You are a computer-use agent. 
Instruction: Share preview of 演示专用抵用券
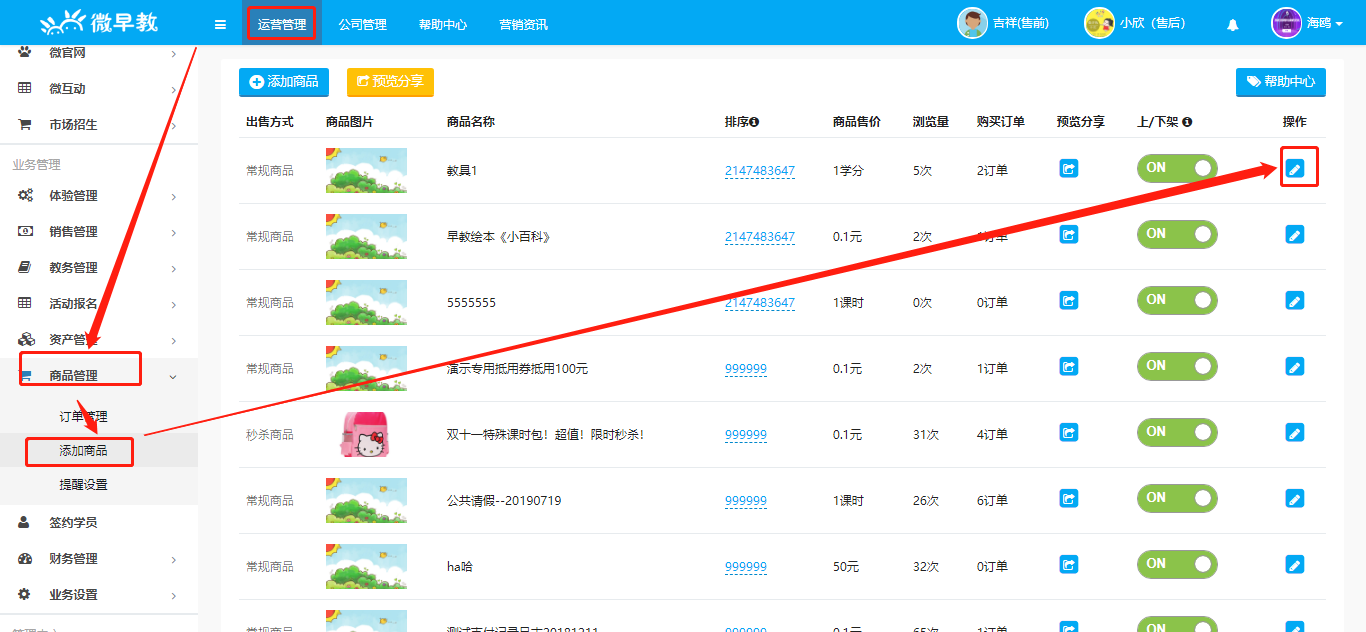1069,367
